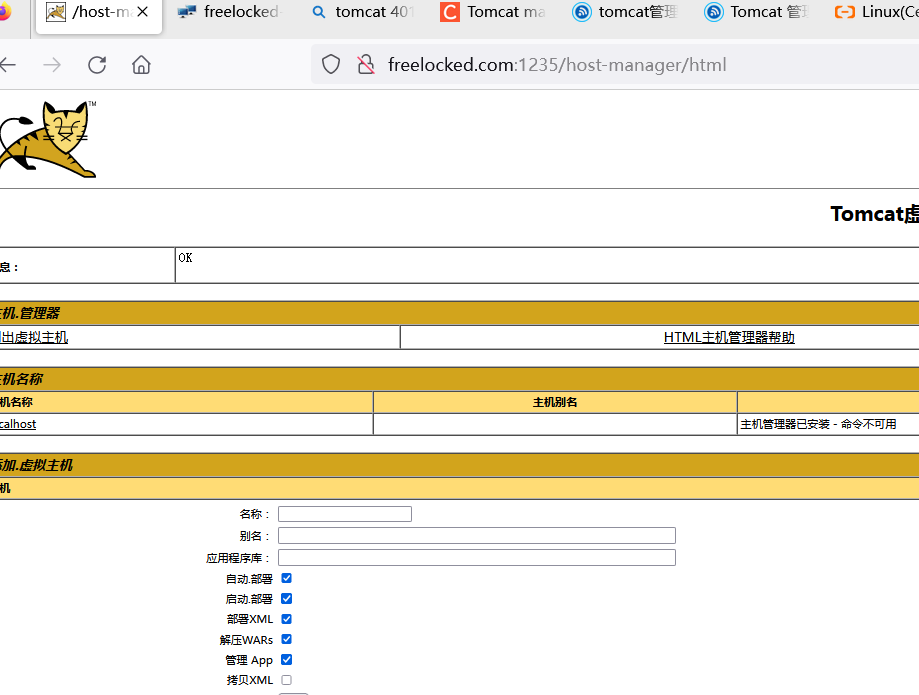Screen dimensions: 919x695
Task: Uncheck the 启动.部署 checkbox
Action: pyautogui.click(x=287, y=598)
